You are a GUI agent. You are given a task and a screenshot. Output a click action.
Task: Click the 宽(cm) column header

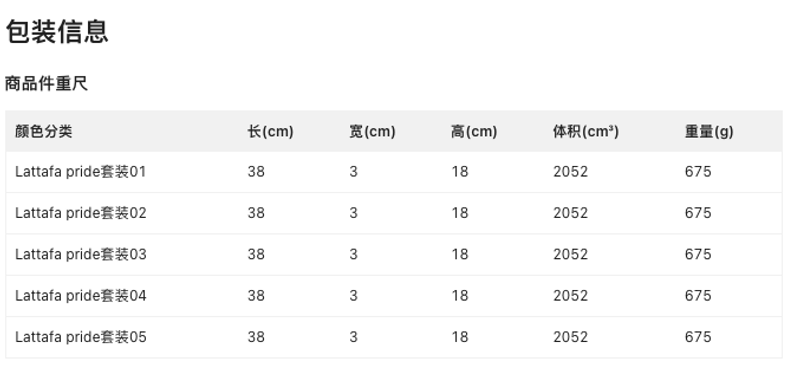[372, 132]
